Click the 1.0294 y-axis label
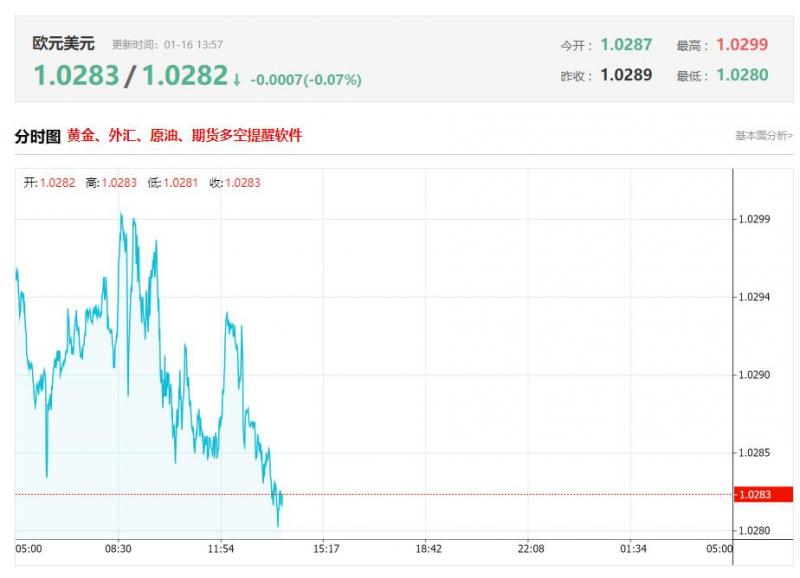 pyautogui.click(x=754, y=297)
